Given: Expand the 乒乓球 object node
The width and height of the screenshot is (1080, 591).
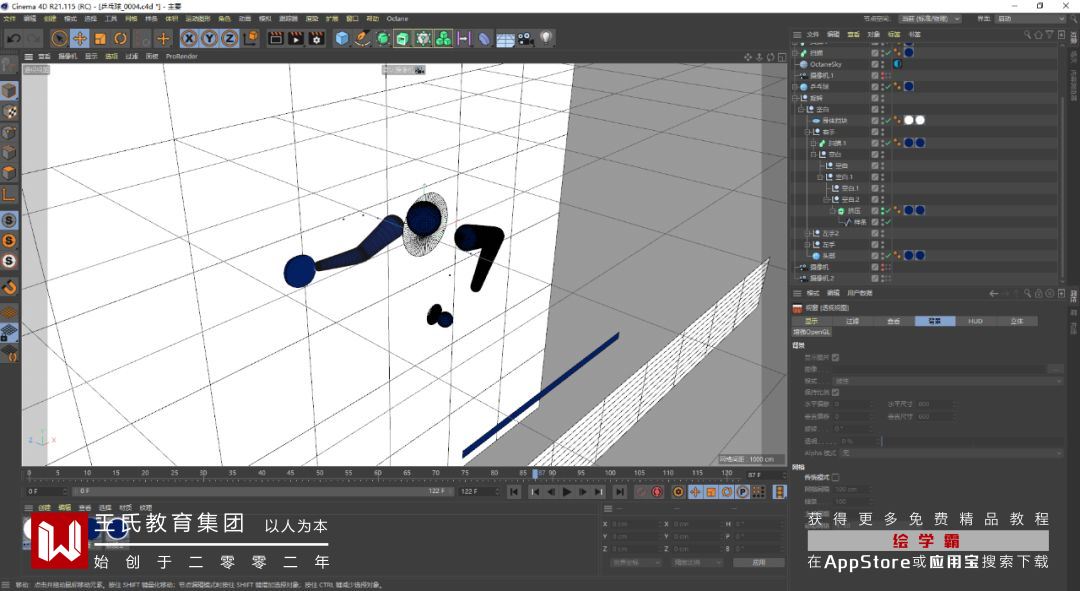Looking at the screenshot, I should coord(795,87).
